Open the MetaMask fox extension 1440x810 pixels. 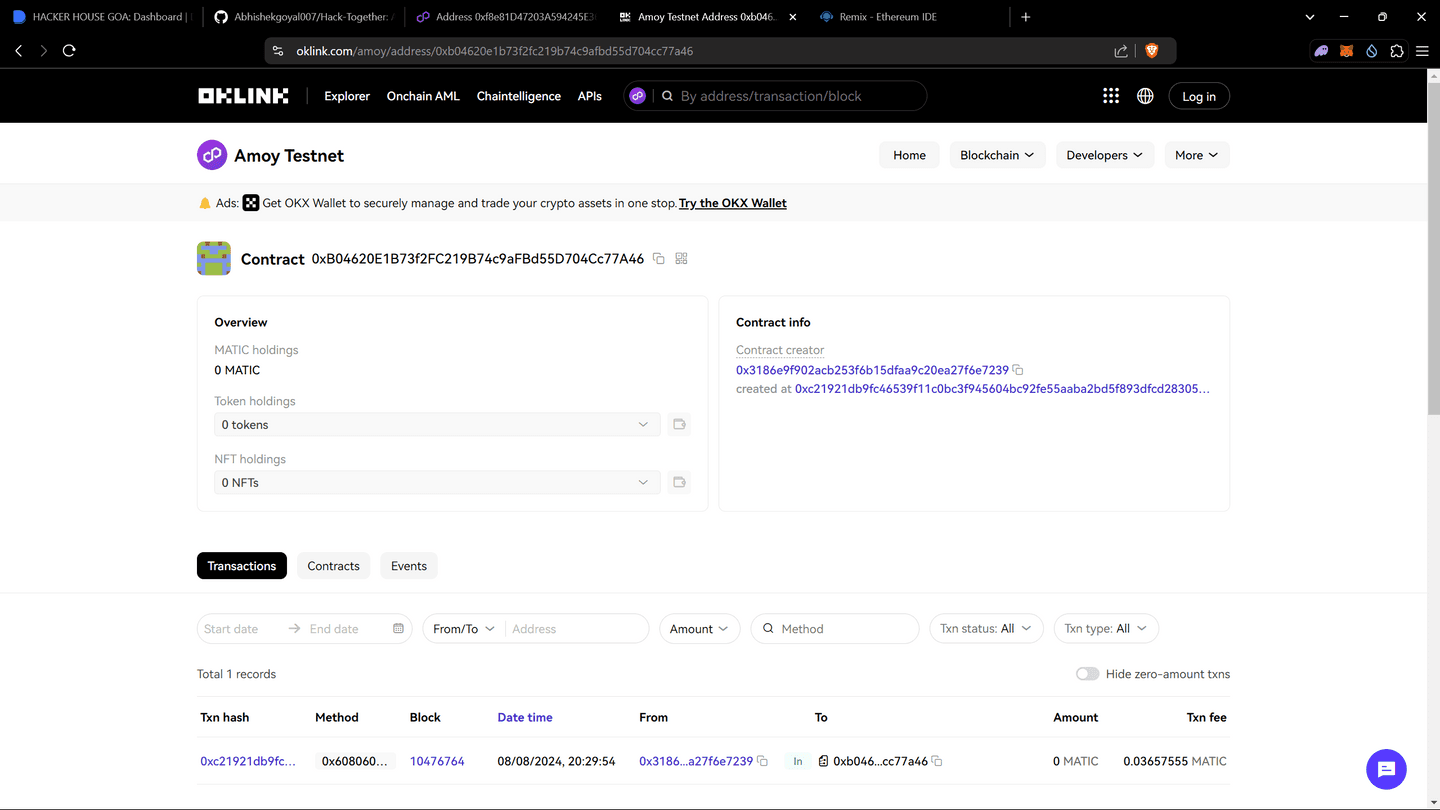coord(1347,50)
